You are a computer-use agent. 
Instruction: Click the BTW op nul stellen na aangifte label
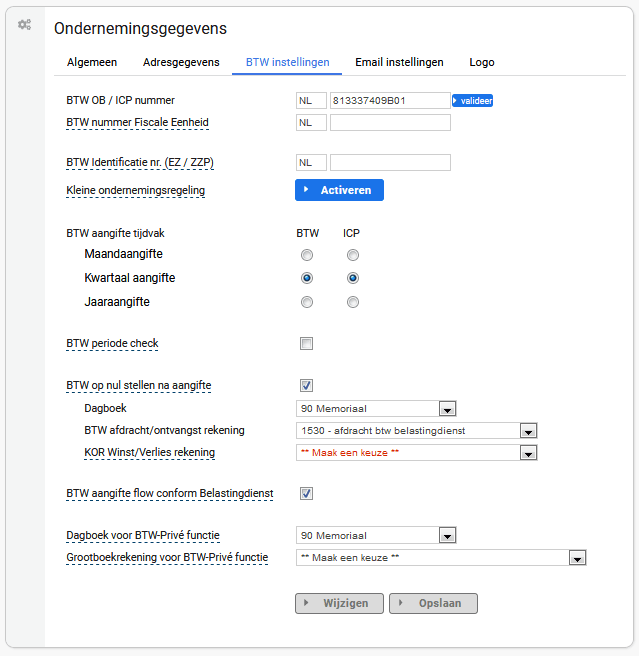point(139,385)
